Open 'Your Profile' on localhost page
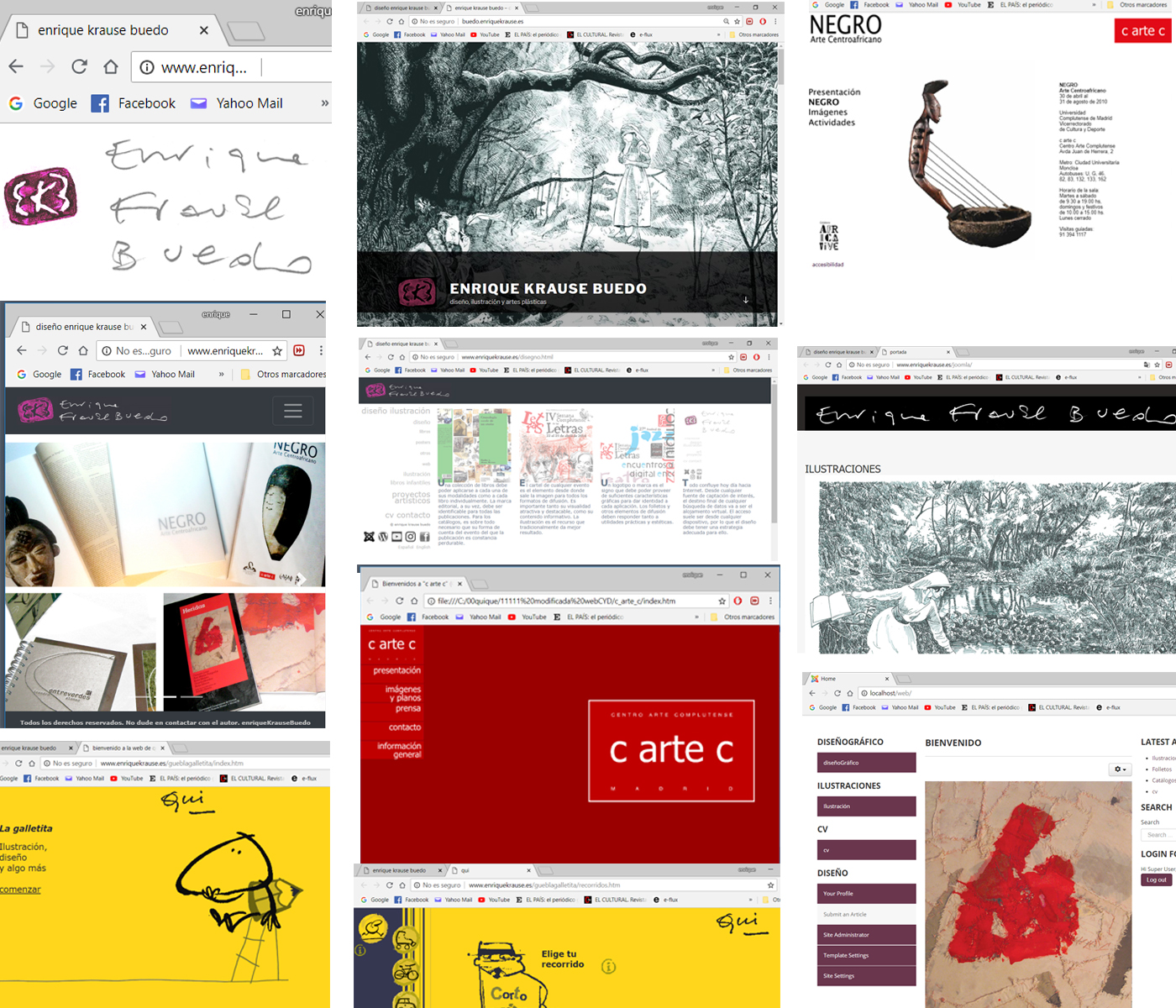Viewport: 1176px width, 1008px height. tap(866, 894)
